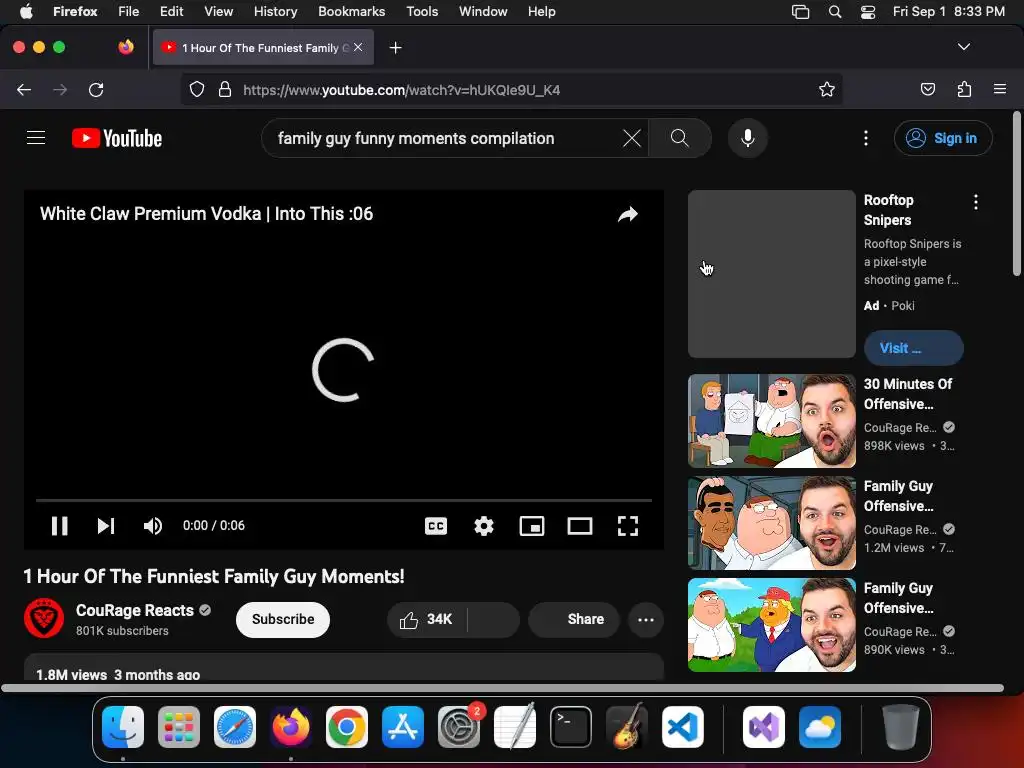Seek on the video progress bar
1024x768 pixels.
pos(344,500)
